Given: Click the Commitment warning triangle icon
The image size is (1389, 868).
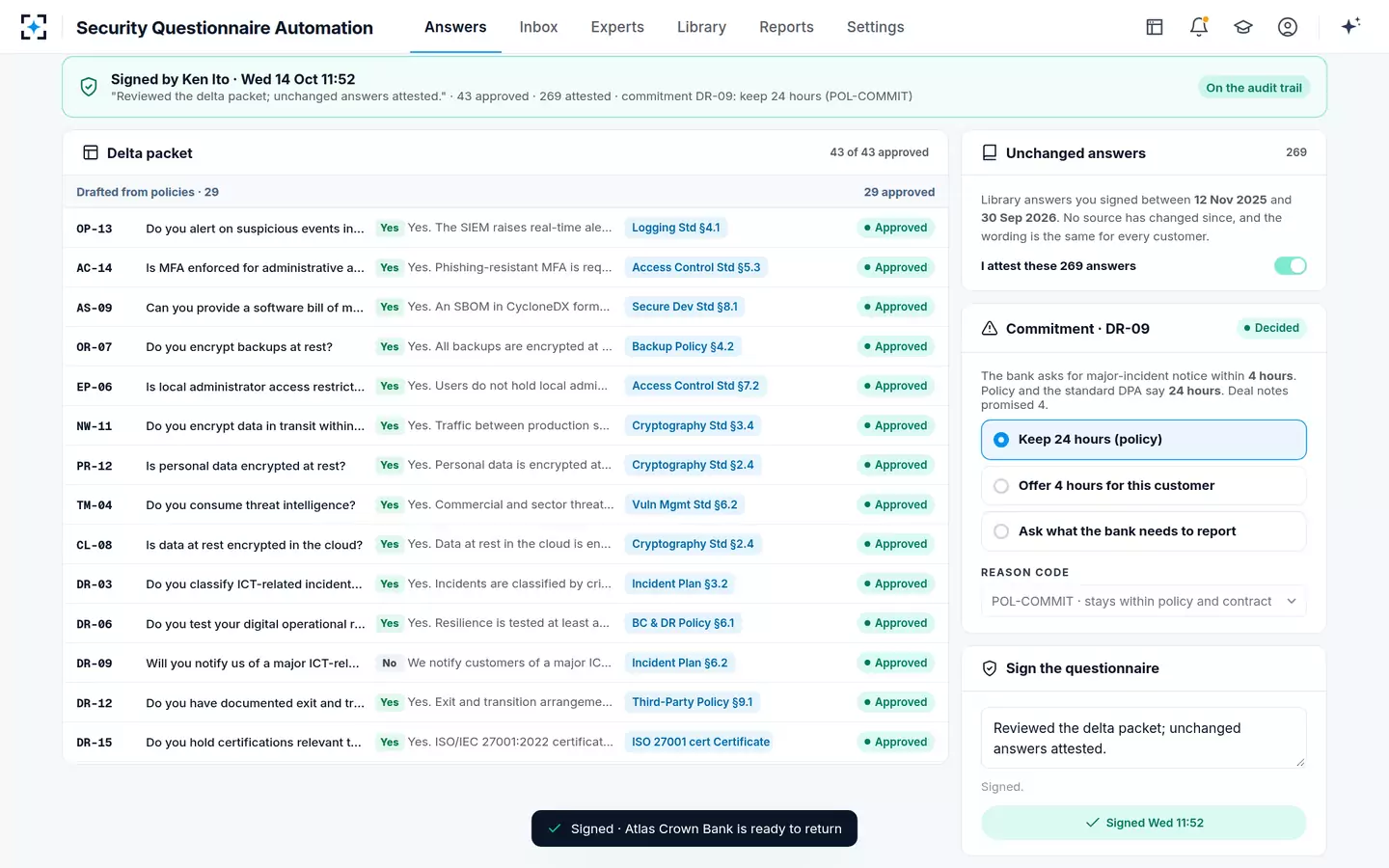Looking at the screenshot, I should pos(990,328).
